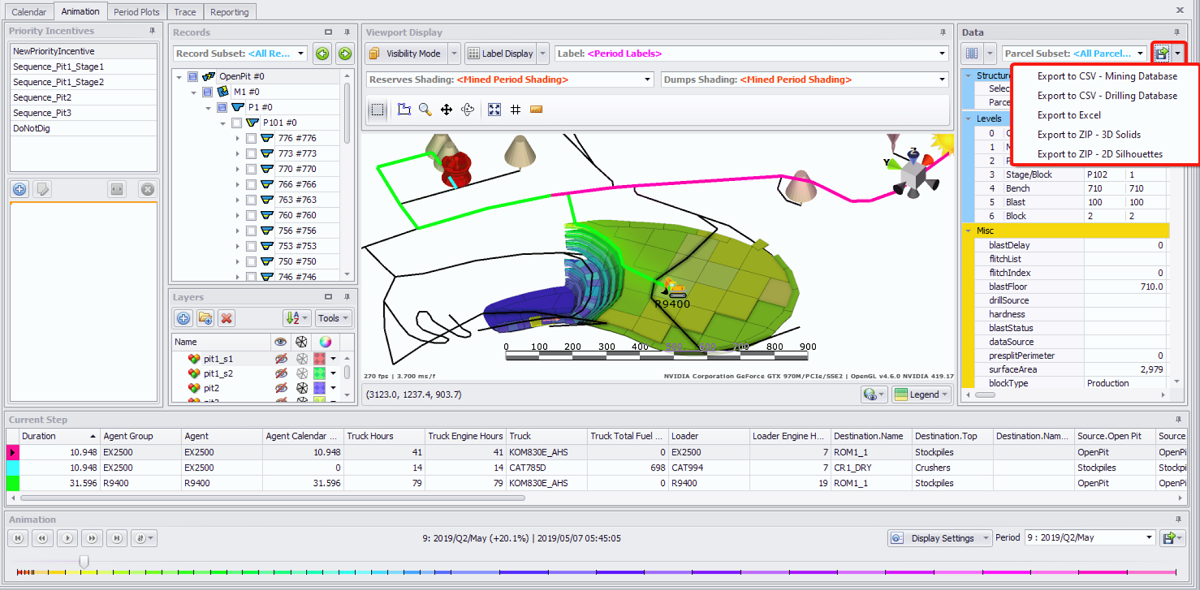
Task: Click the red delete layer icon
Action: 227,318
